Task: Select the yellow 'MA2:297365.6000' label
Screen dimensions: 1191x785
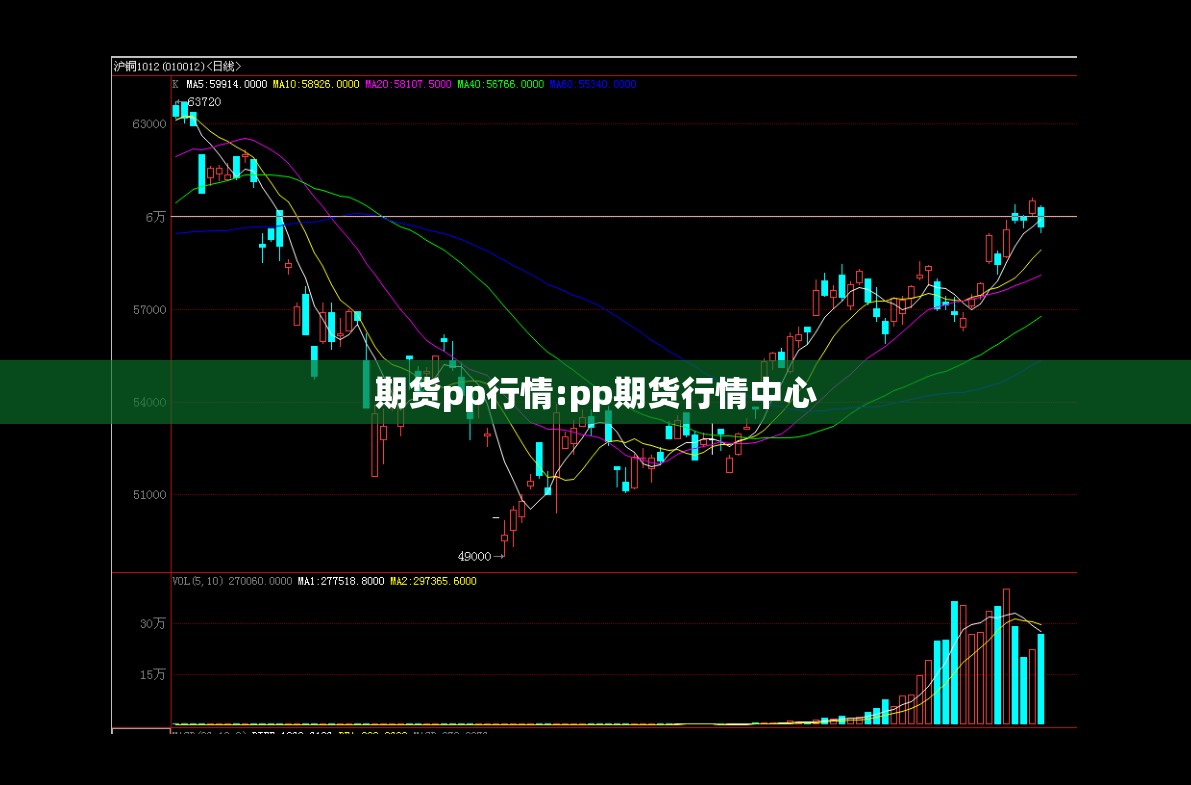Action: (433, 581)
